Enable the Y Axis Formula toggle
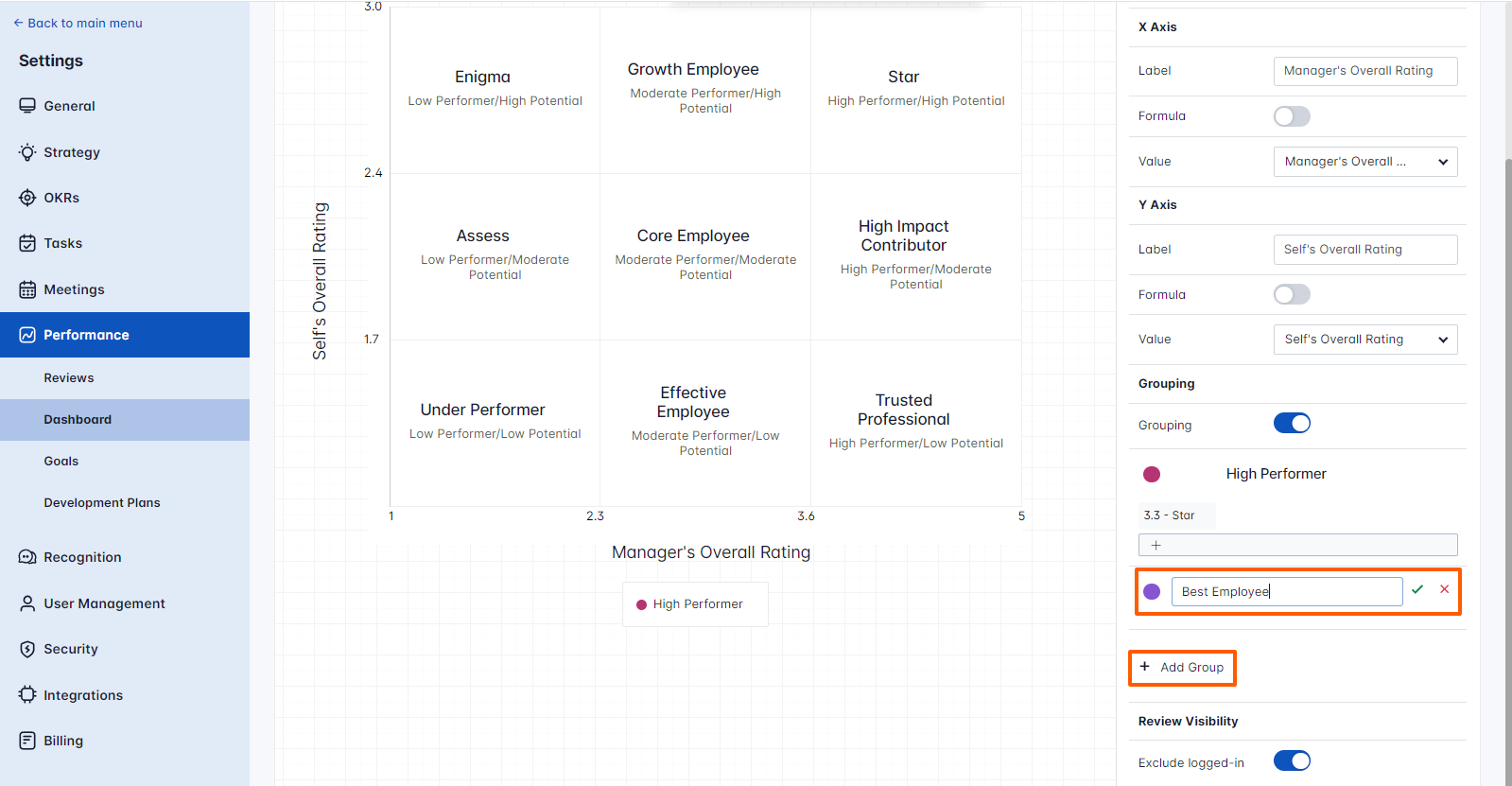Image resolution: width=1512 pixels, height=786 pixels. (1292, 294)
